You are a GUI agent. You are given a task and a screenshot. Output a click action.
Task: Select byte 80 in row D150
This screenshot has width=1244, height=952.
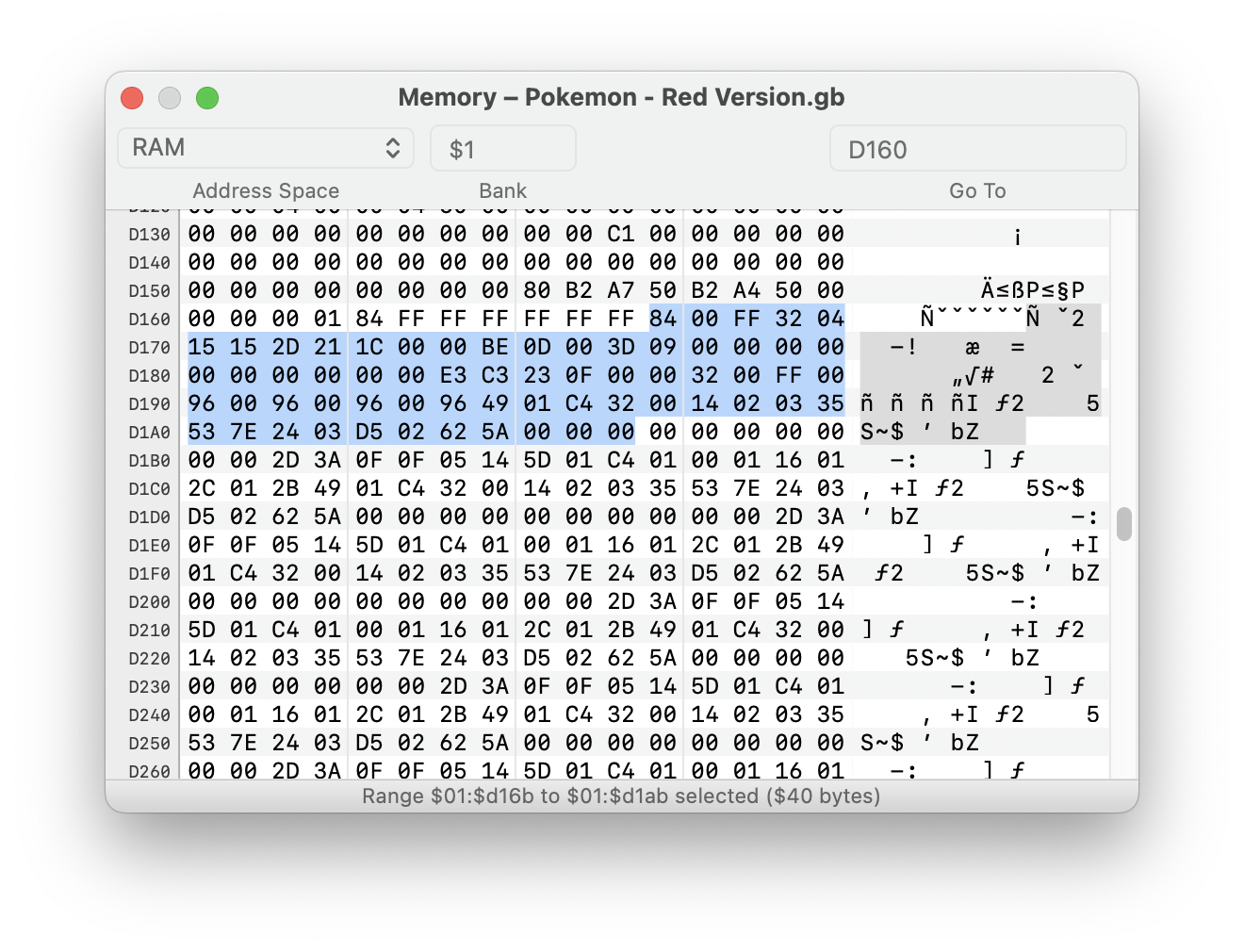pos(537,290)
